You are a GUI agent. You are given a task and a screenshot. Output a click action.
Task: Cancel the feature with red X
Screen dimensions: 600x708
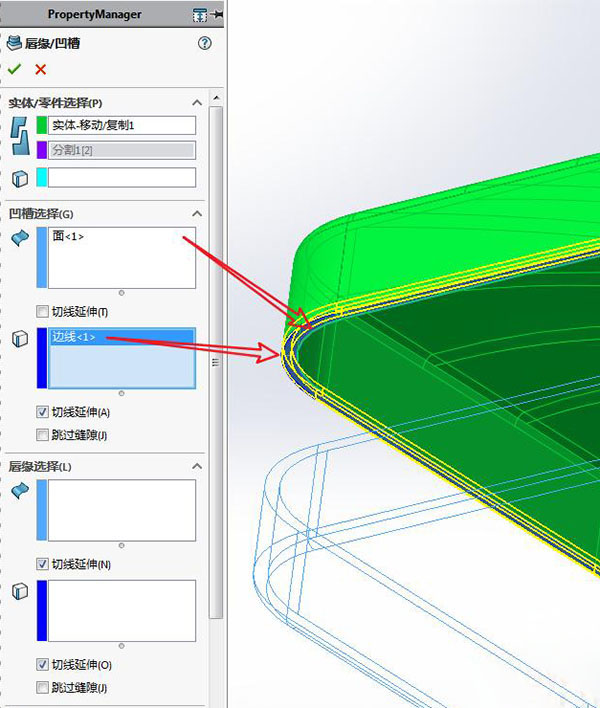[41, 69]
